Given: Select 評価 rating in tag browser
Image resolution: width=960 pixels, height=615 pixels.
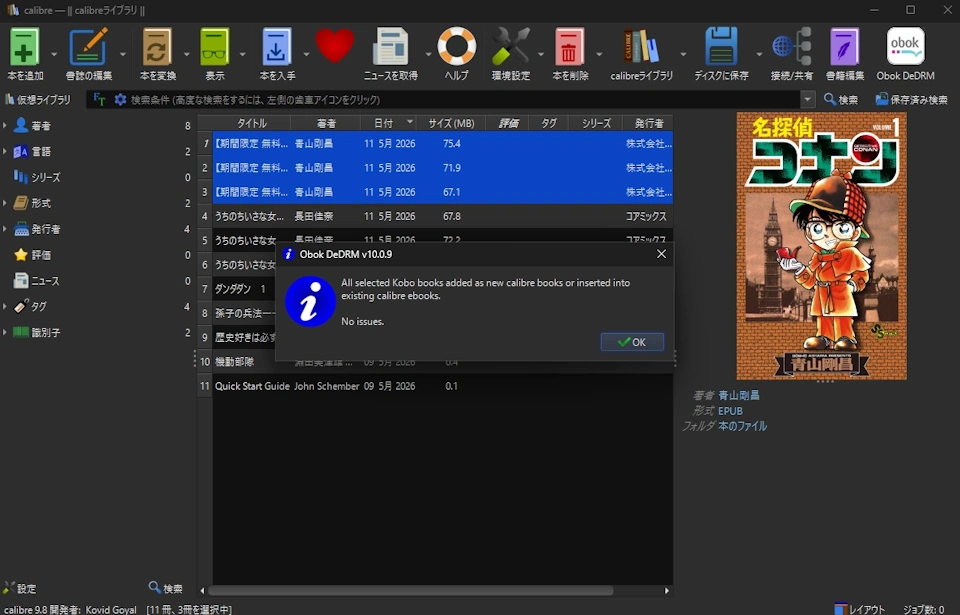Looking at the screenshot, I should pos(41,255).
